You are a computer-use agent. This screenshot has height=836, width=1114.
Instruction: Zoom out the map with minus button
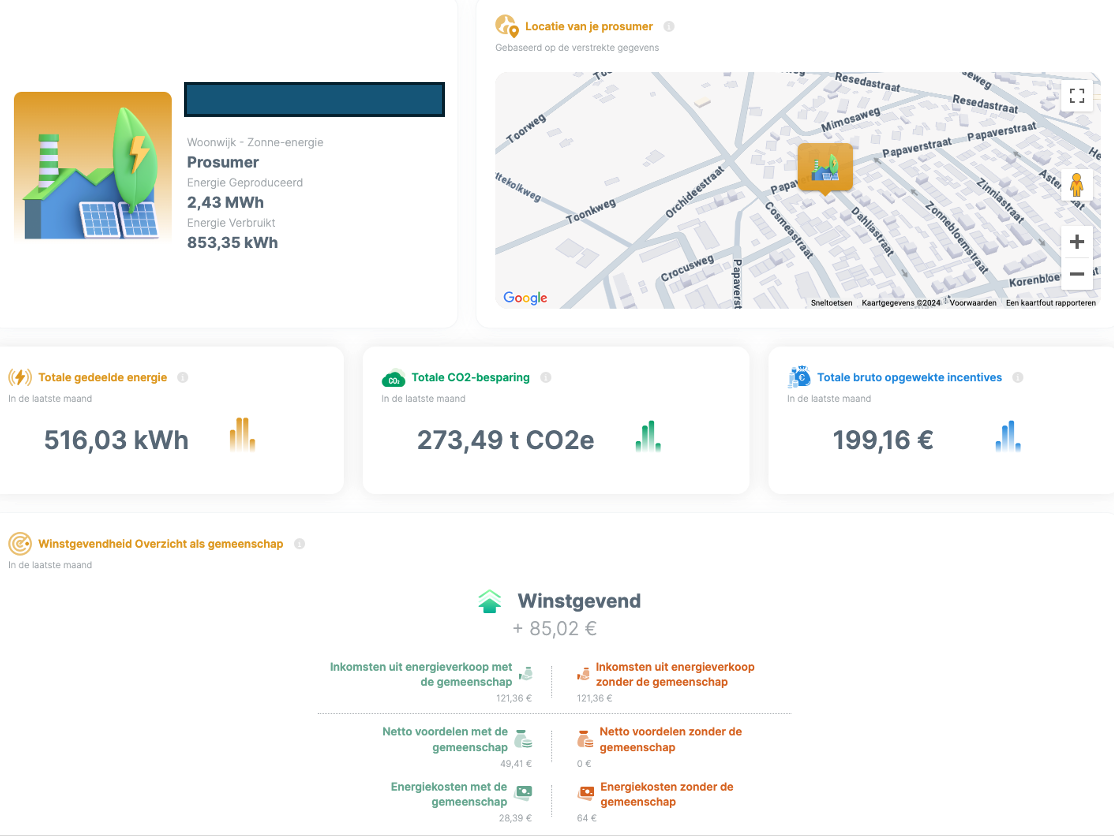(1077, 274)
